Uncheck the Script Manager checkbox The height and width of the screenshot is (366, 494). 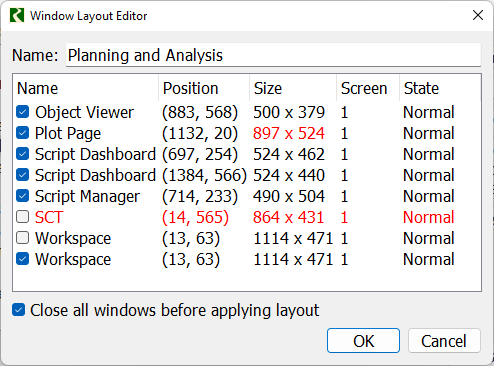click(x=22, y=196)
